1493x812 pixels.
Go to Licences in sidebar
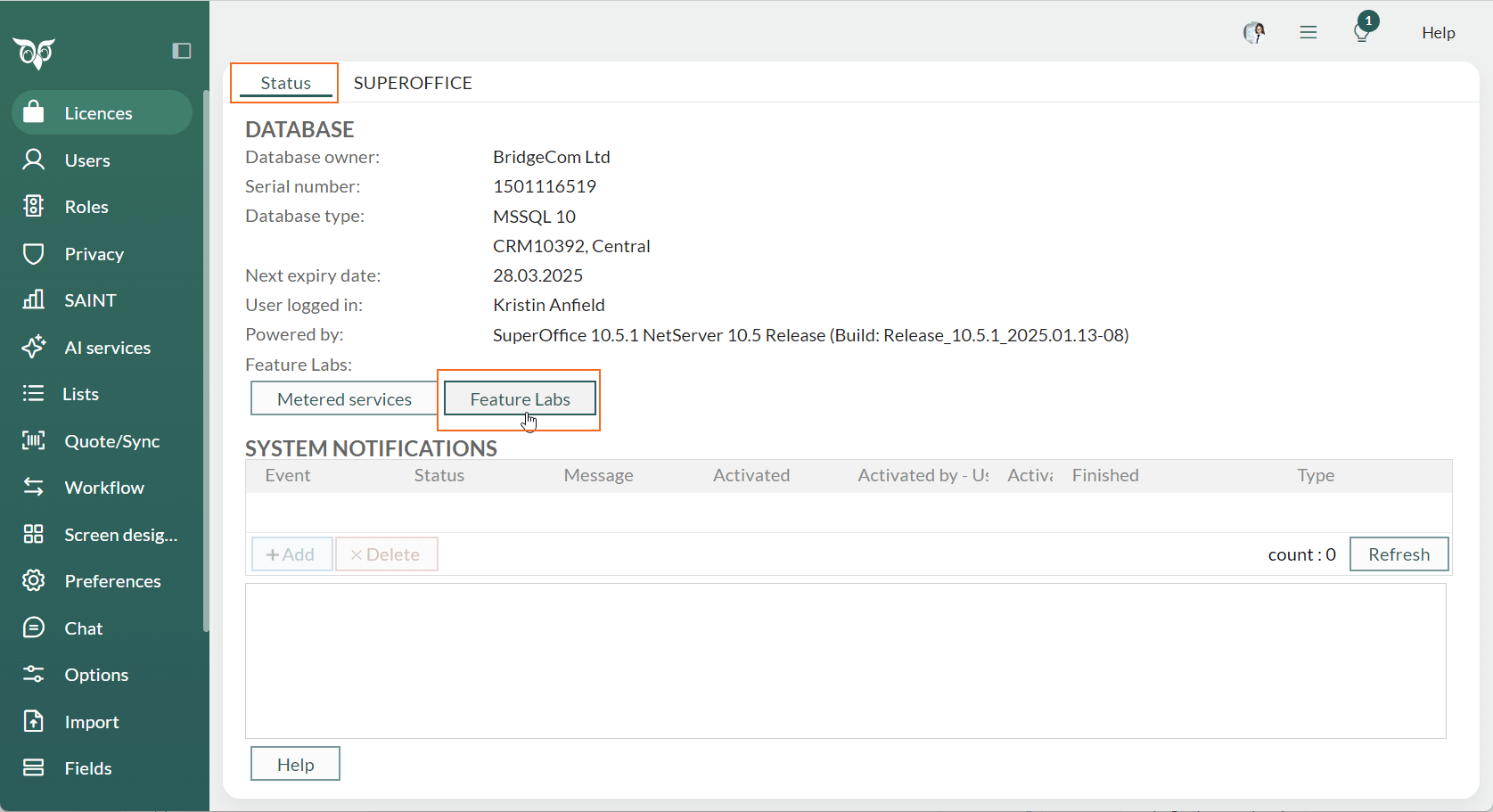coord(102,112)
